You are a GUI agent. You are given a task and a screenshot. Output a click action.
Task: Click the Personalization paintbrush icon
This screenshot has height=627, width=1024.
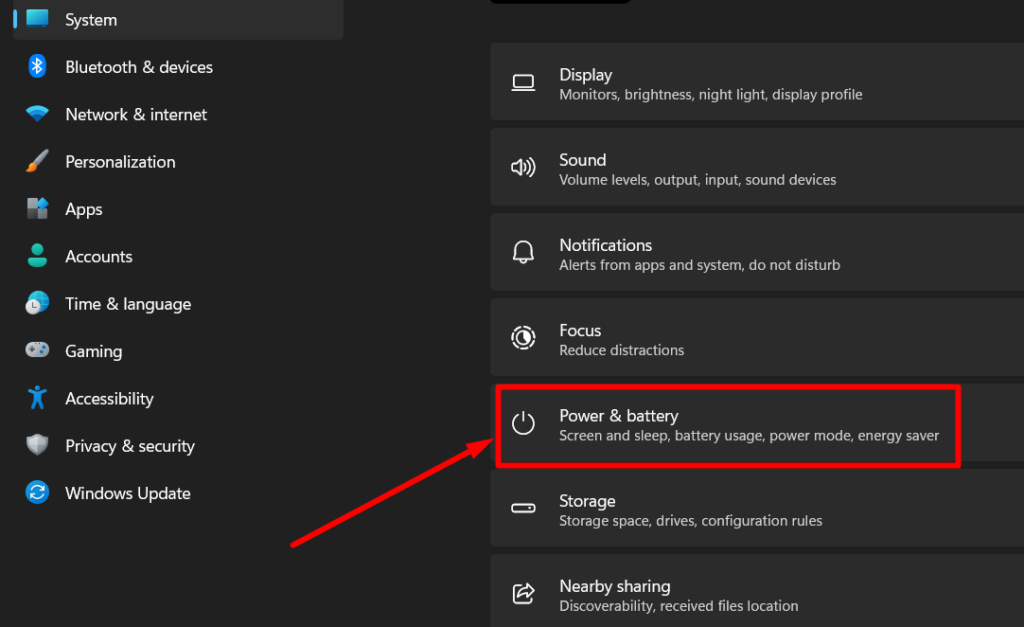[x=37, y=161]
